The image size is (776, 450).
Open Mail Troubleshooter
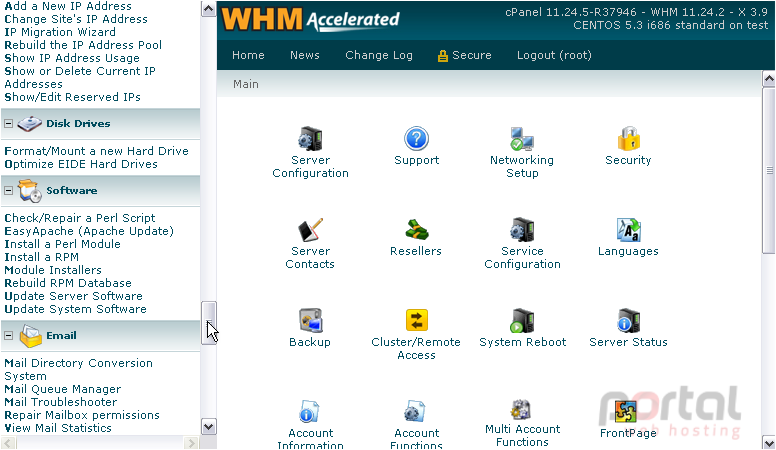pos(61,402)
